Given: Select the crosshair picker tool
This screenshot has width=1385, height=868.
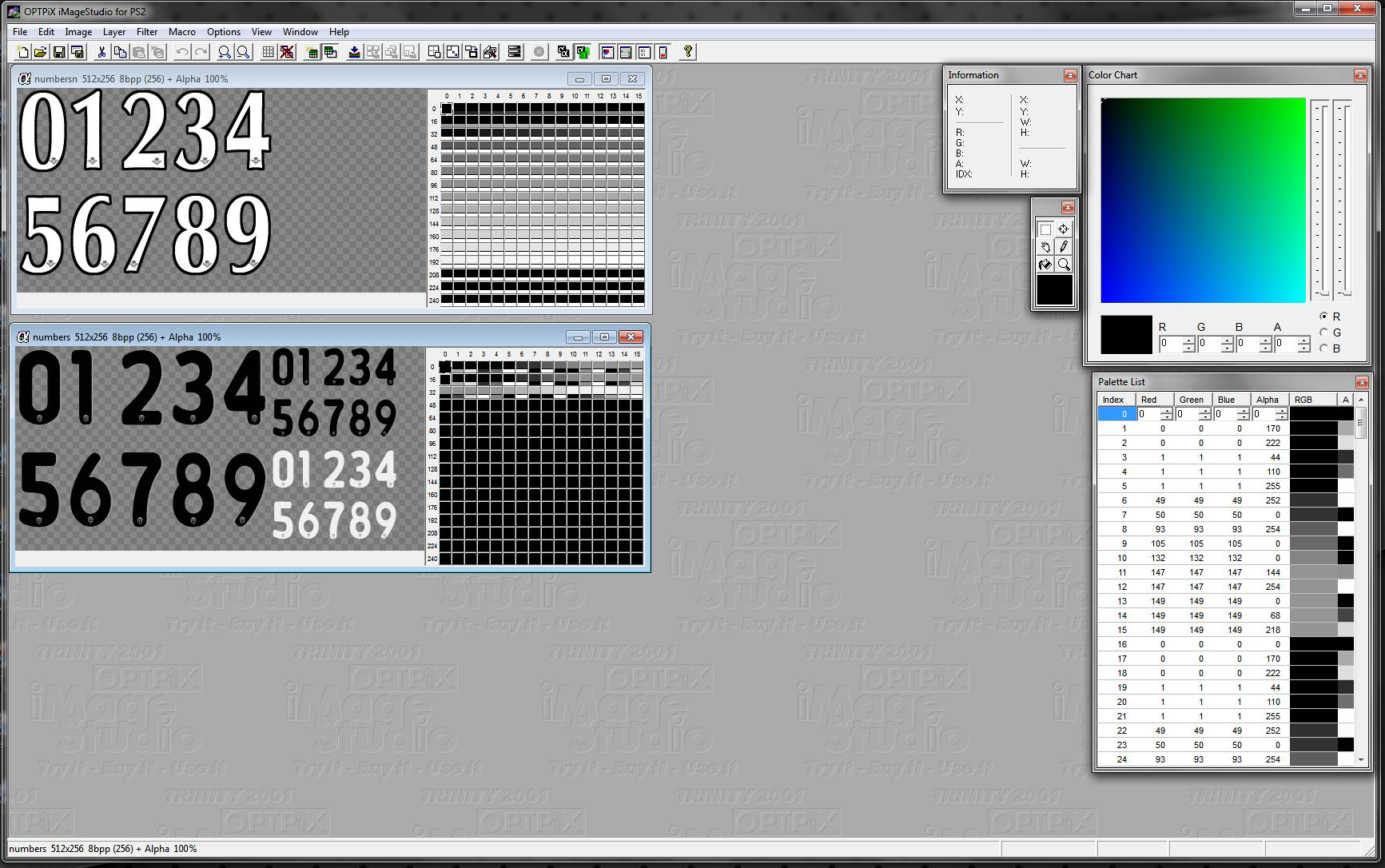Looking at the screenshot, I should [x=1064, y=229].
